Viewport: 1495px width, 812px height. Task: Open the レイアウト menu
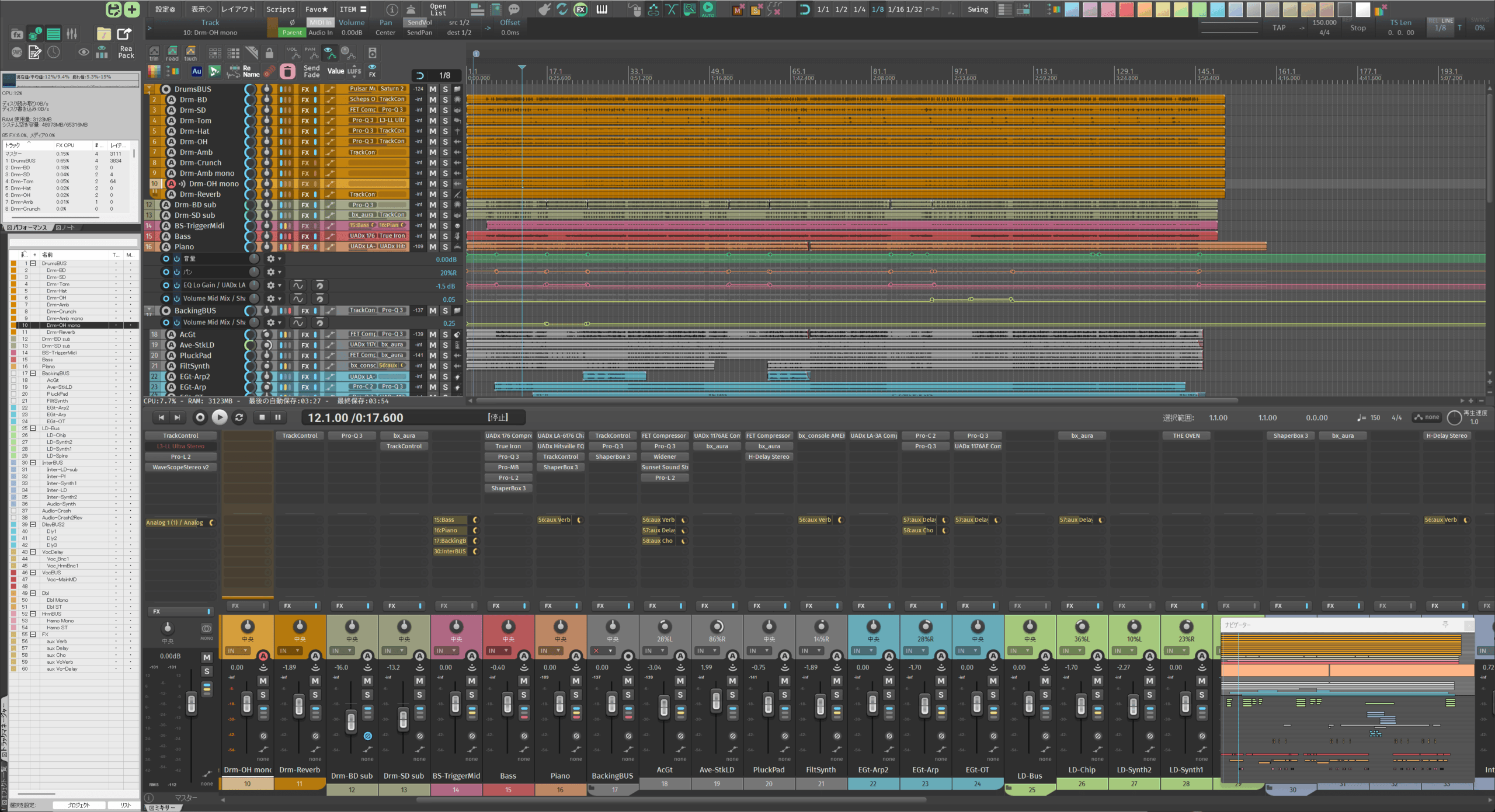[238, 9]
